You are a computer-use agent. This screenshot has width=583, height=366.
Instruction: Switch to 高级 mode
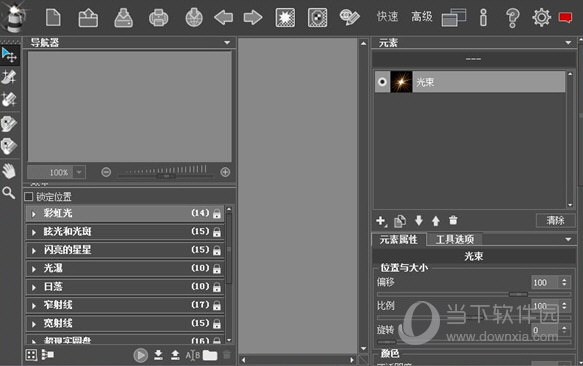(x=422, y=17)
